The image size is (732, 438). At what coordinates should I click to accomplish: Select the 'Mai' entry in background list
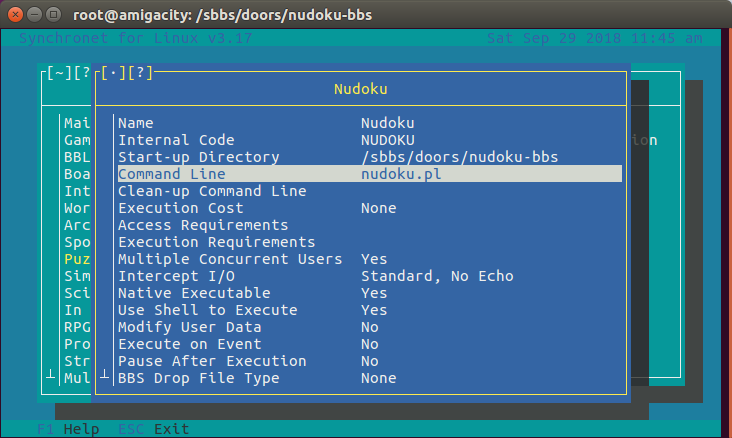pos(77,123)
